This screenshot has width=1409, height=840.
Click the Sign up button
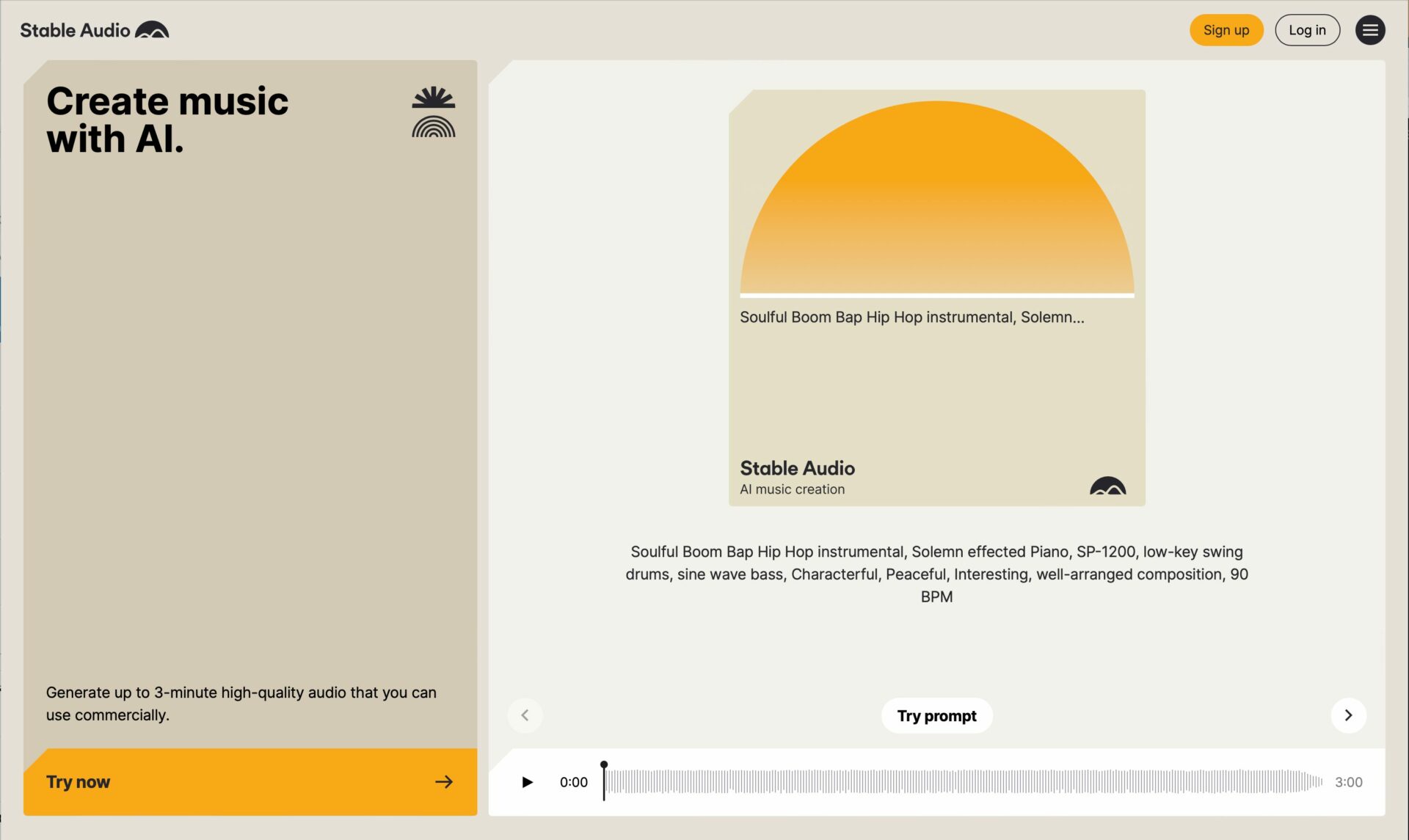coord(1226,30)
